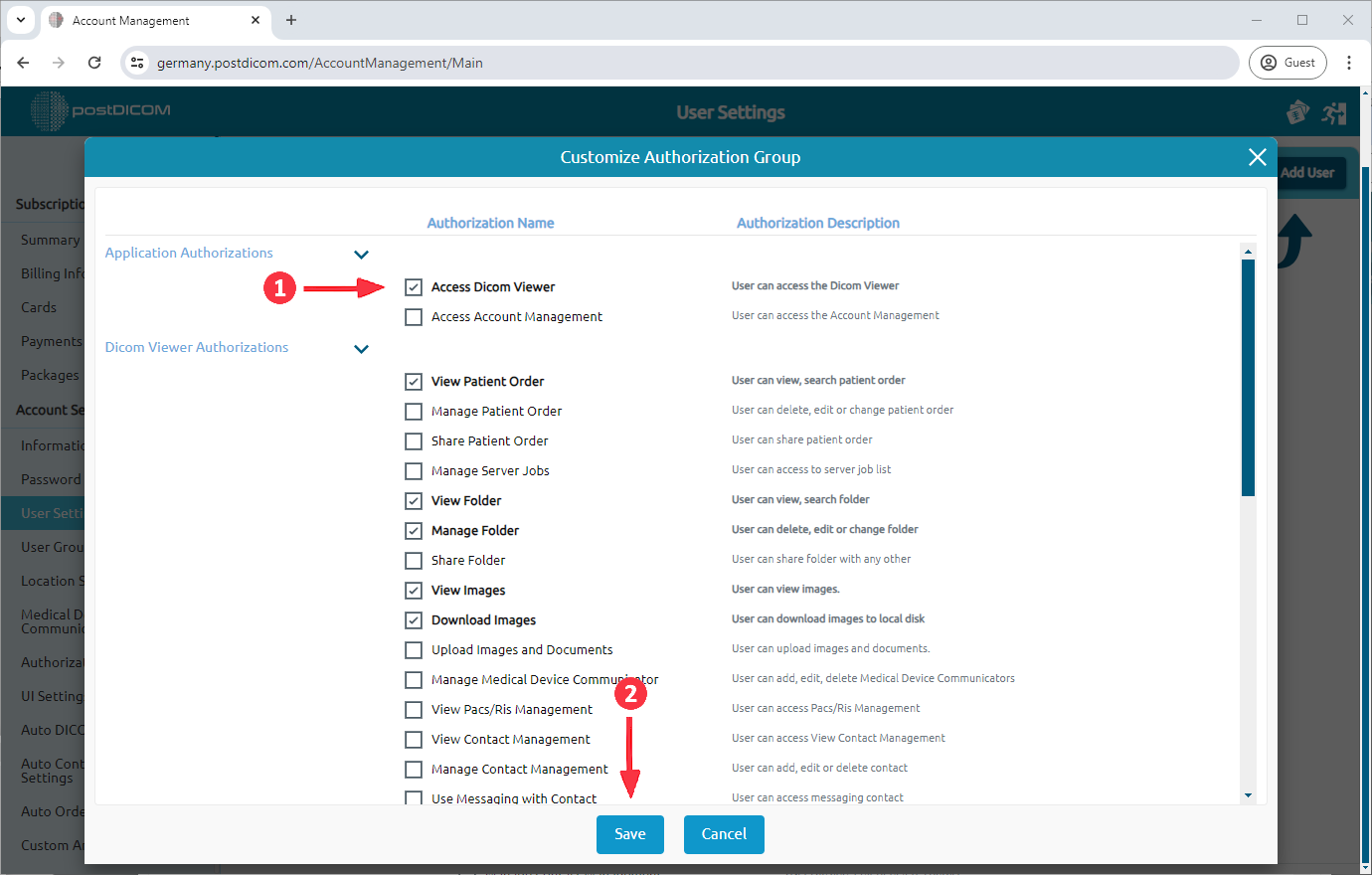The width and height of the screenshot is (1372, 875).
Task: Enable Manage Patient Order
Action: coord(414,411)
